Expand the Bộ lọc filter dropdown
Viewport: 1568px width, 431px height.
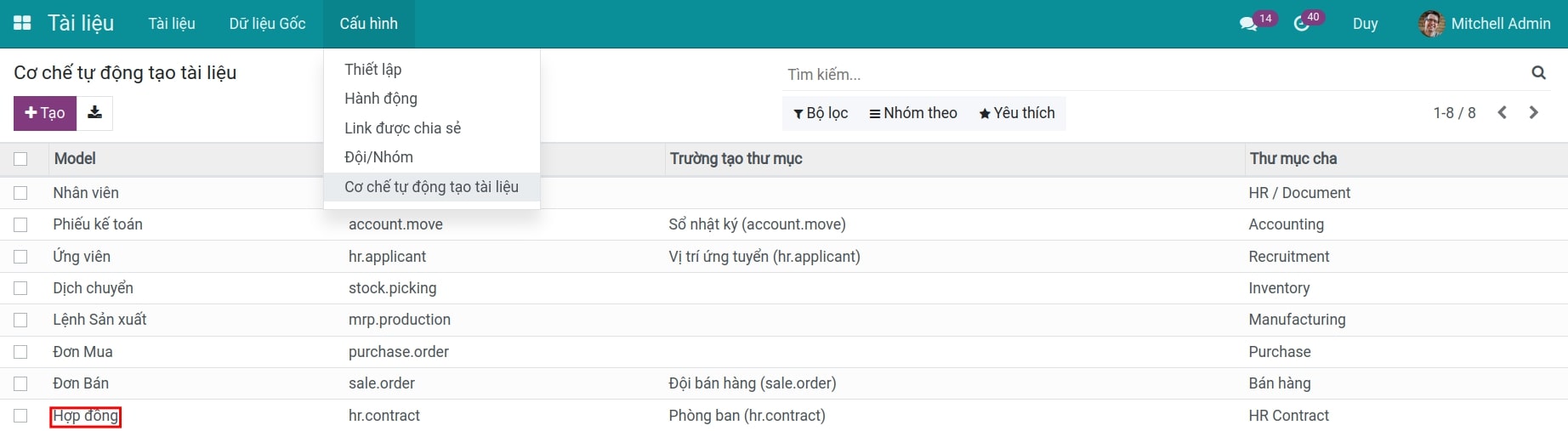coord(821,113)
